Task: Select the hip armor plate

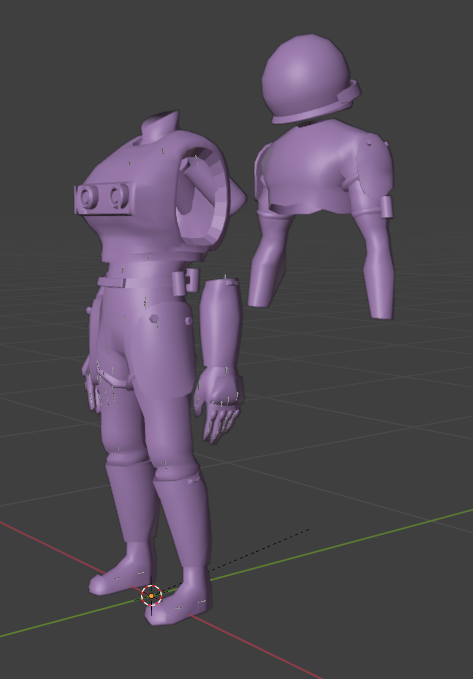Action: pos(162,349)
